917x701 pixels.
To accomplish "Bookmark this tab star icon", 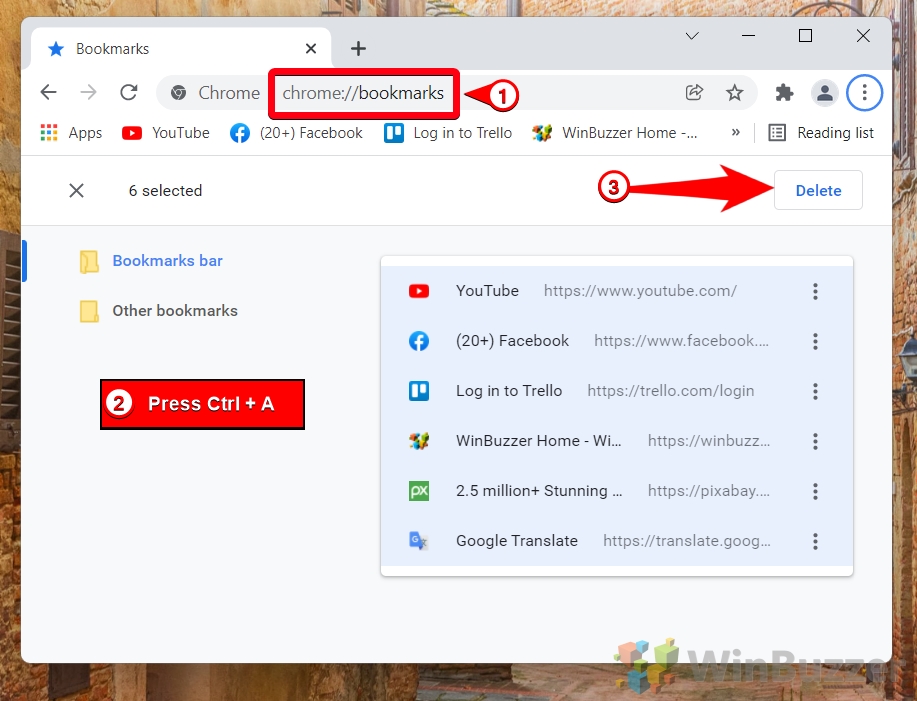I will pos(735,92).
